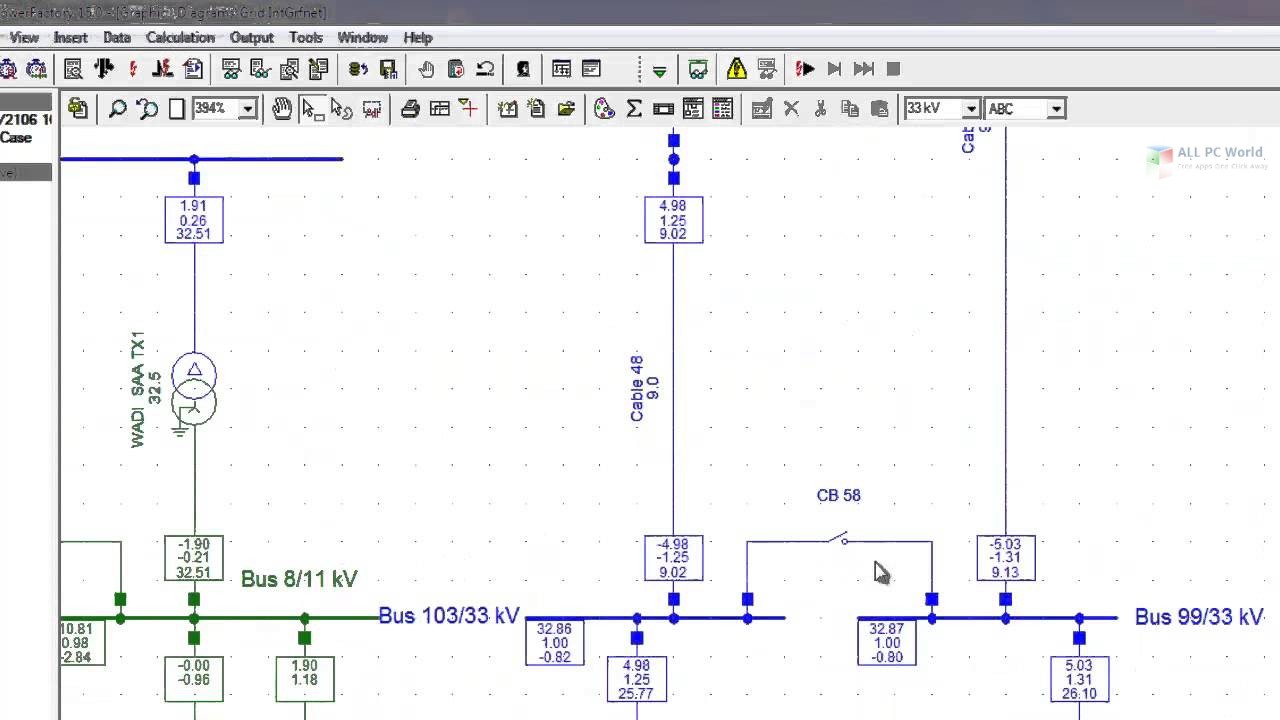This screenshot has width=1280, height=720.
Task: Open the Tools menu
Action: (x=305, y=37)
